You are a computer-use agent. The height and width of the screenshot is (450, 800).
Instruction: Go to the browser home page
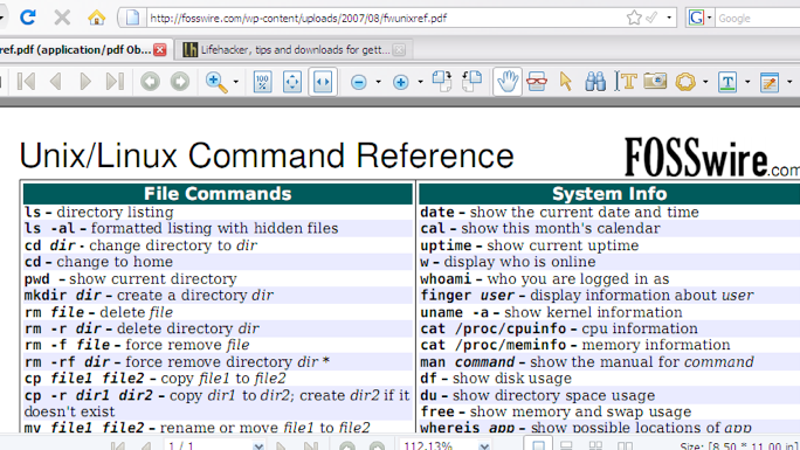tap(96, 18)
